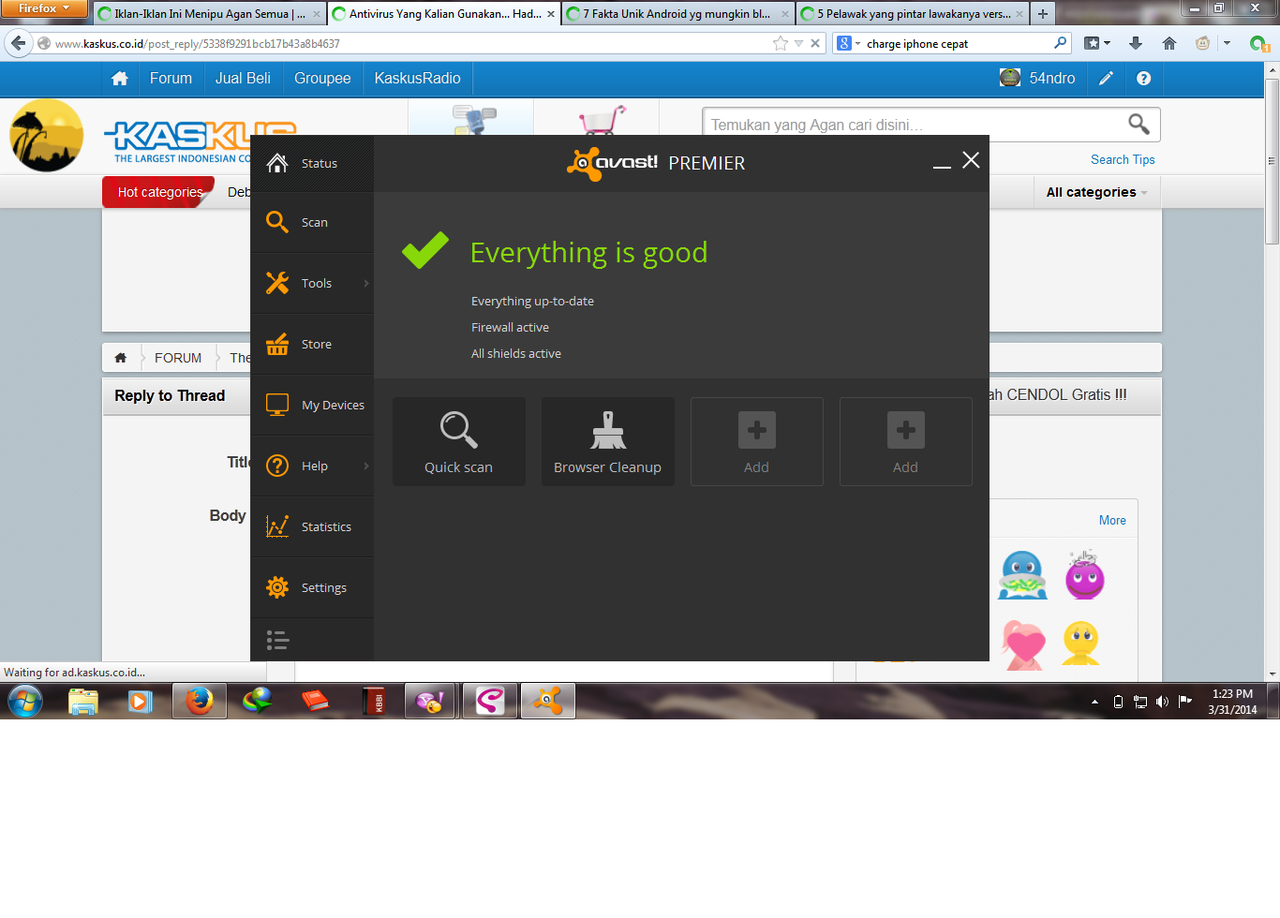Screen dimensions: 1280x918
Task: Open the Firefox menu button
Action: click(x=46, y=8)
